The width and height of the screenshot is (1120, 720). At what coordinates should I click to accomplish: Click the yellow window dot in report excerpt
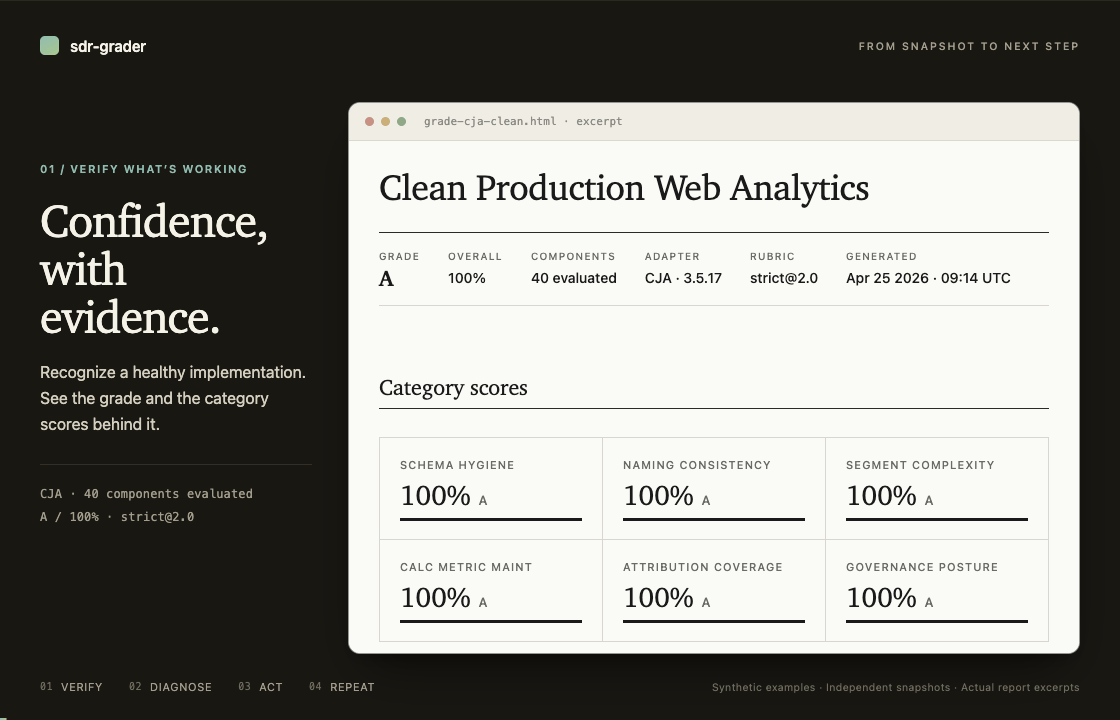(386, 121)
